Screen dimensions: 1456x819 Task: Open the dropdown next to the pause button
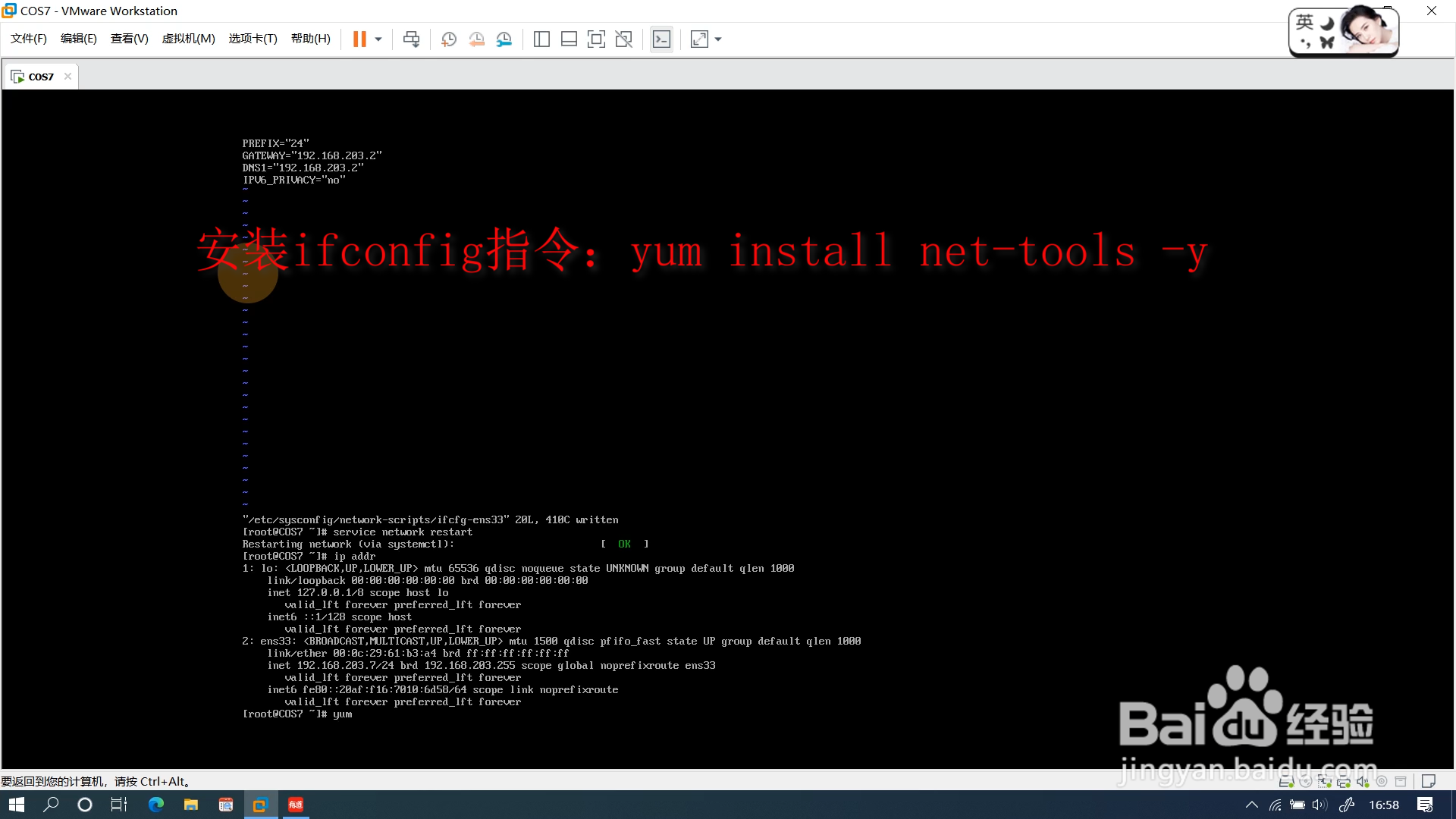click(378, 39)
